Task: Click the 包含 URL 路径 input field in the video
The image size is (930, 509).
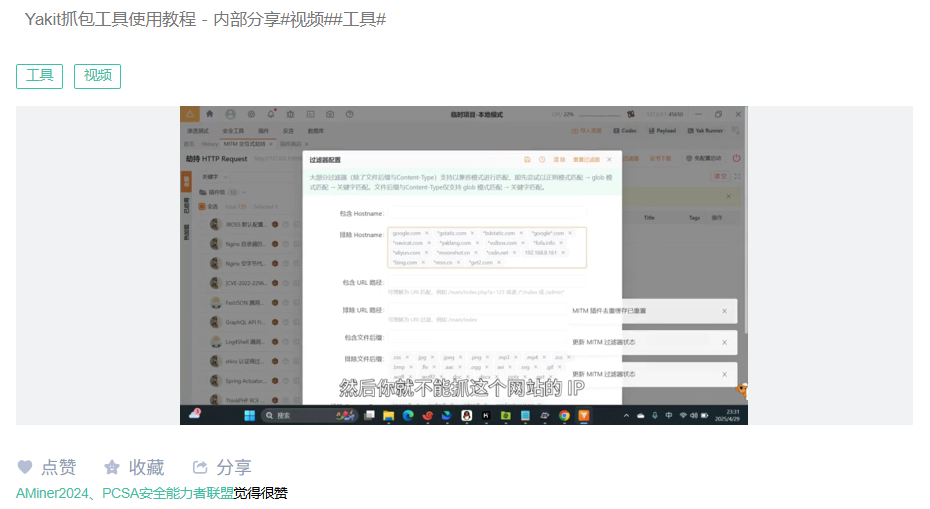Action: pyautogui.click(x=486, y=282)
